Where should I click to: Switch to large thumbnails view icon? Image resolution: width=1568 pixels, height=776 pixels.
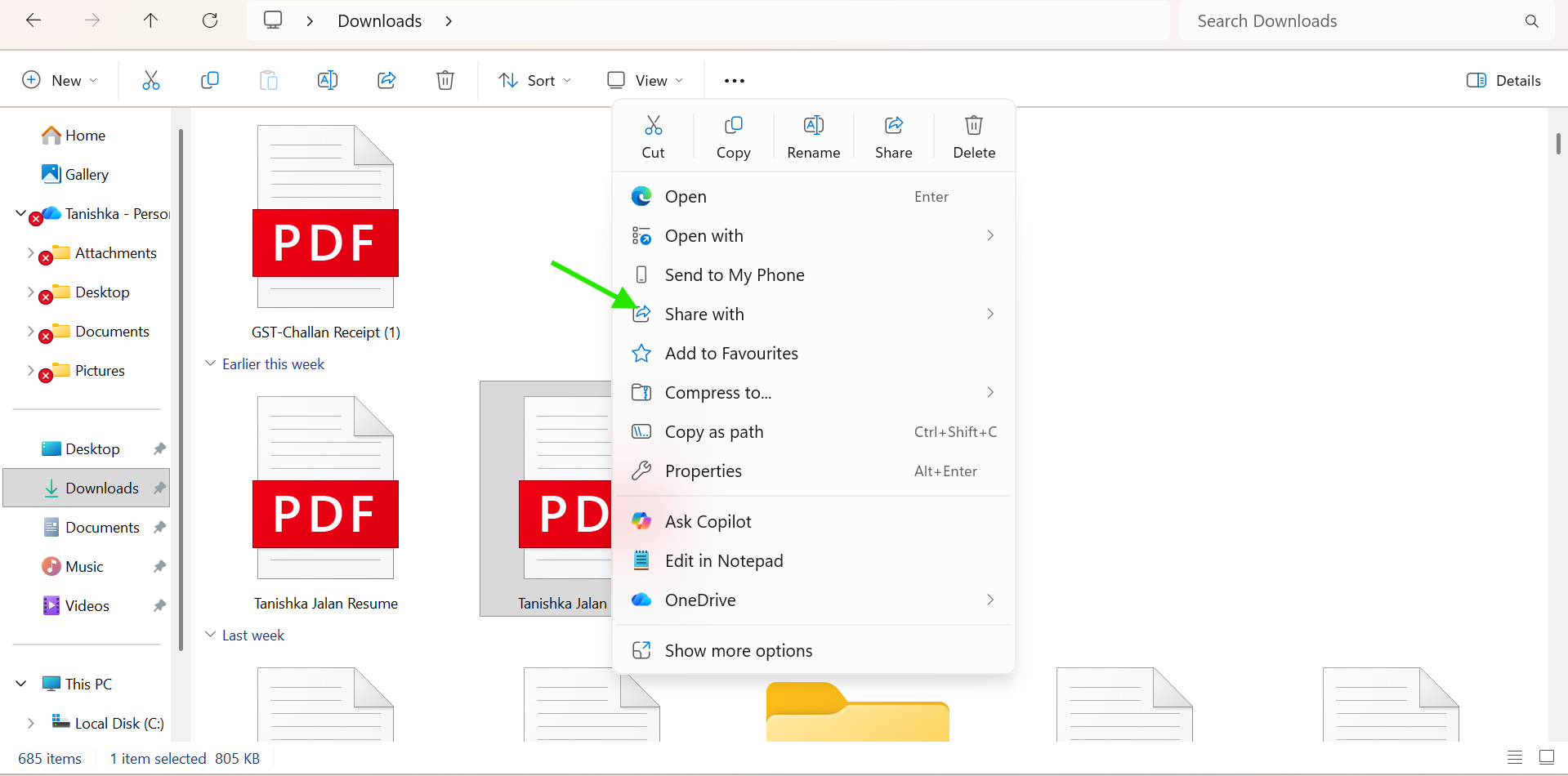[x=1547, y=758]
